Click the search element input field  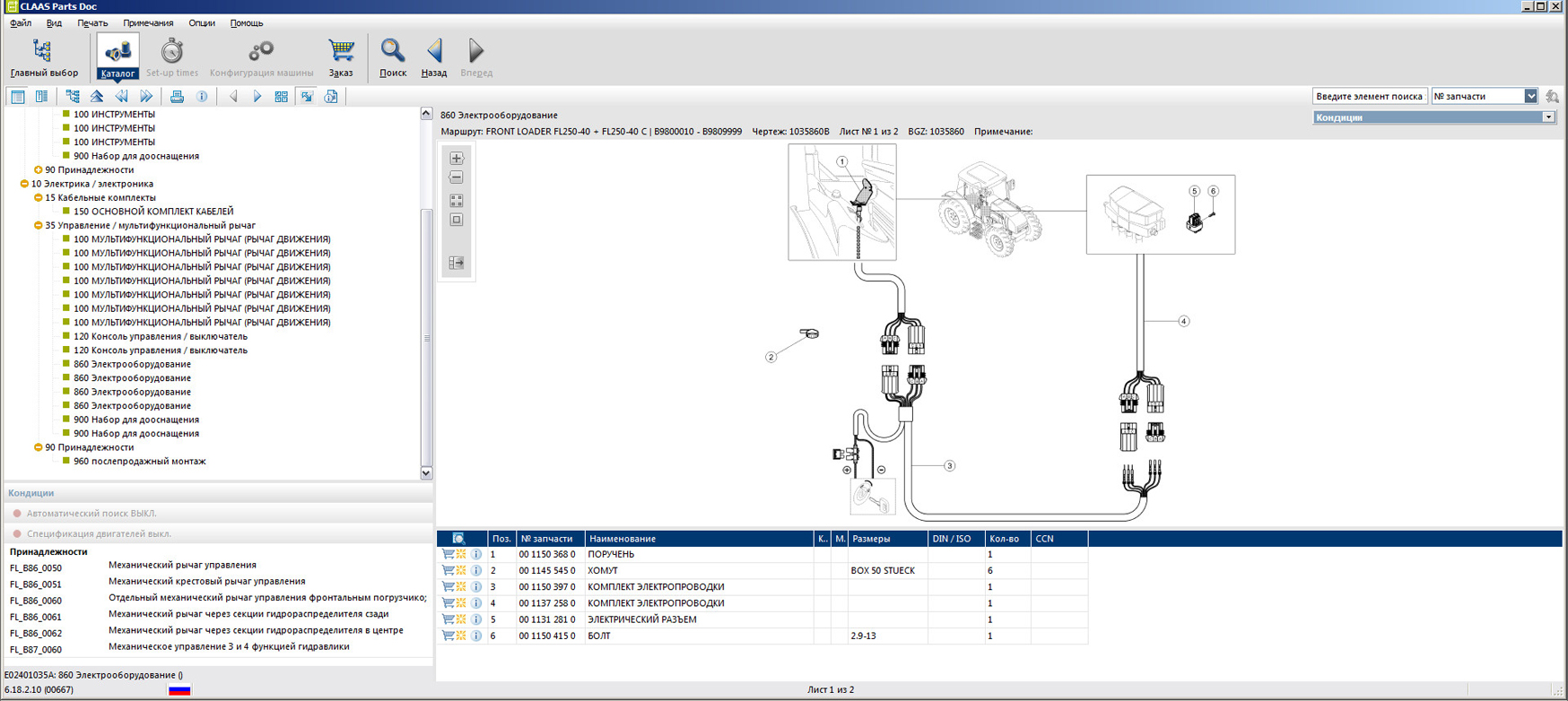tap(1369, 96)
